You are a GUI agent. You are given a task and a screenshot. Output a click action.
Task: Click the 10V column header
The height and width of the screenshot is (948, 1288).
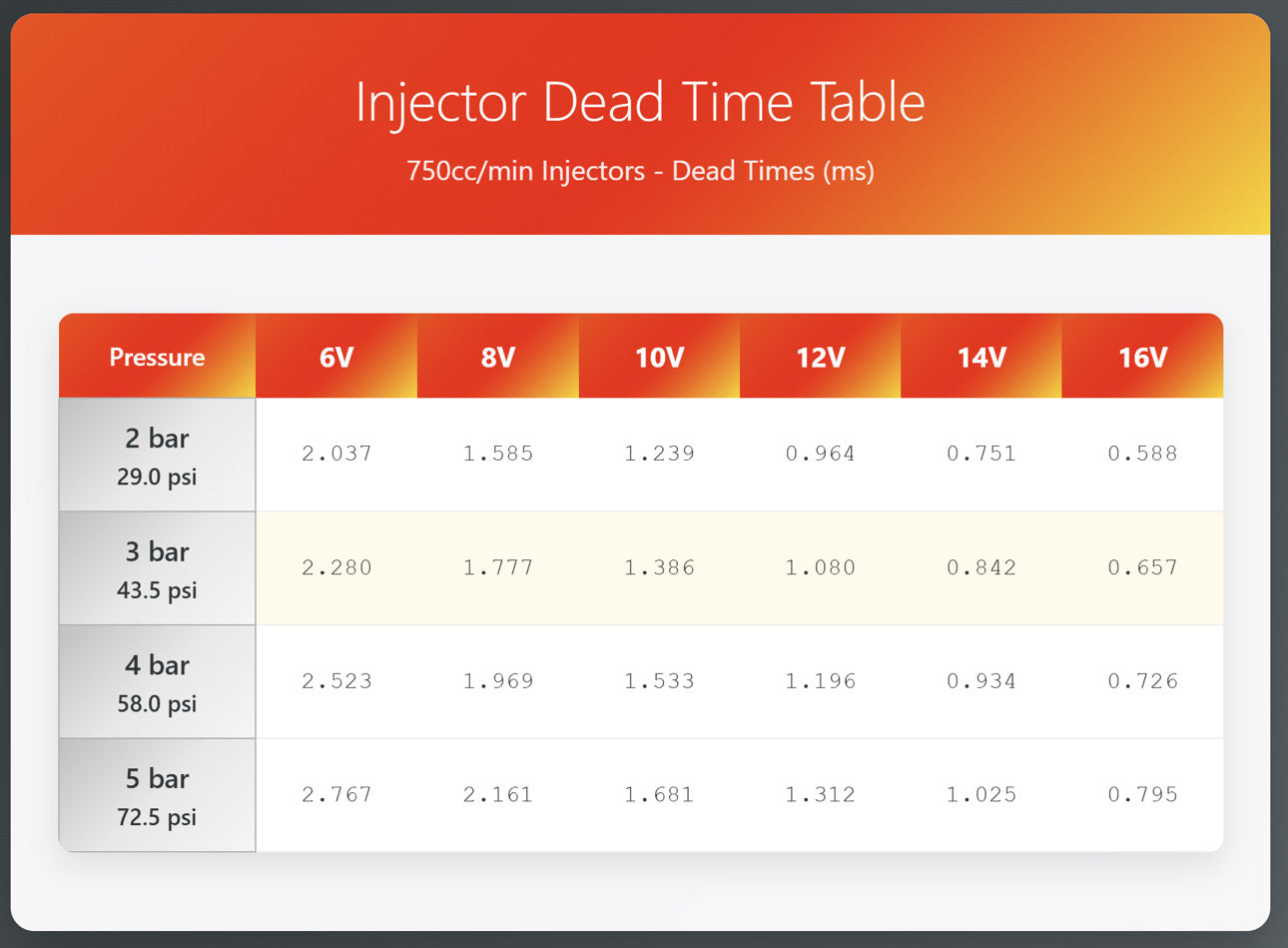point(659,357)
